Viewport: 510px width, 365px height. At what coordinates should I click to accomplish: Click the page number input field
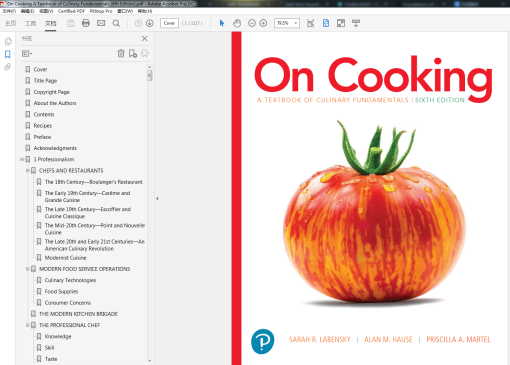click(169, 23)
